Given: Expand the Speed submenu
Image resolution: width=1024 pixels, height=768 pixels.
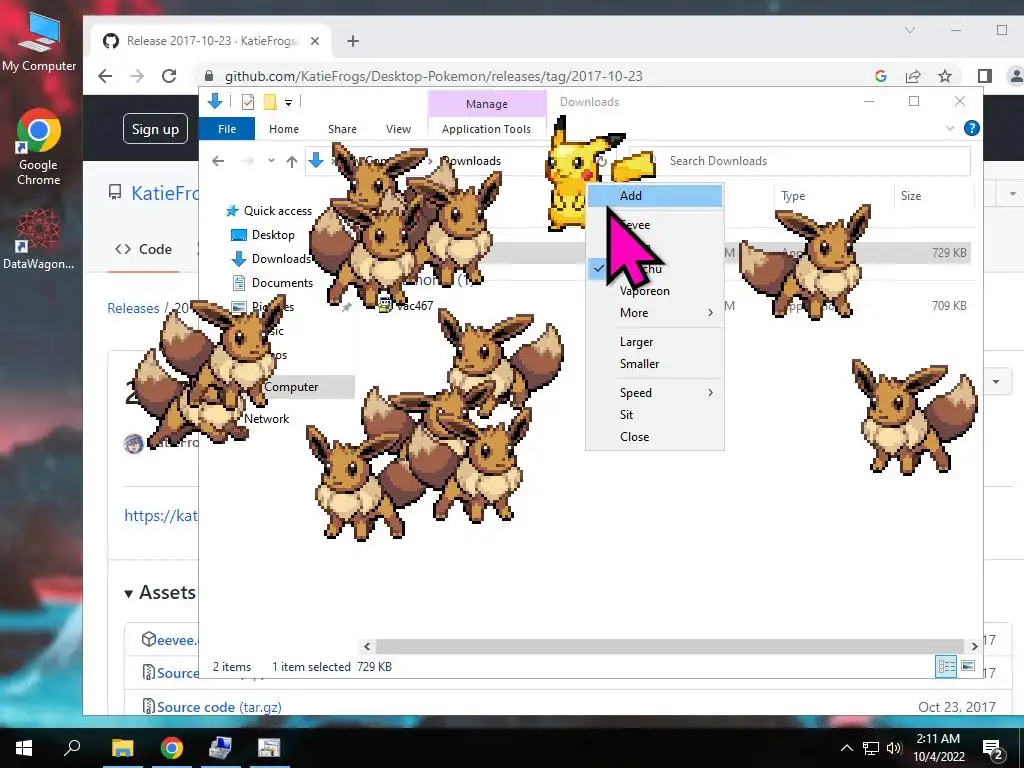Looking at the screenshot, I should [654, 392].
